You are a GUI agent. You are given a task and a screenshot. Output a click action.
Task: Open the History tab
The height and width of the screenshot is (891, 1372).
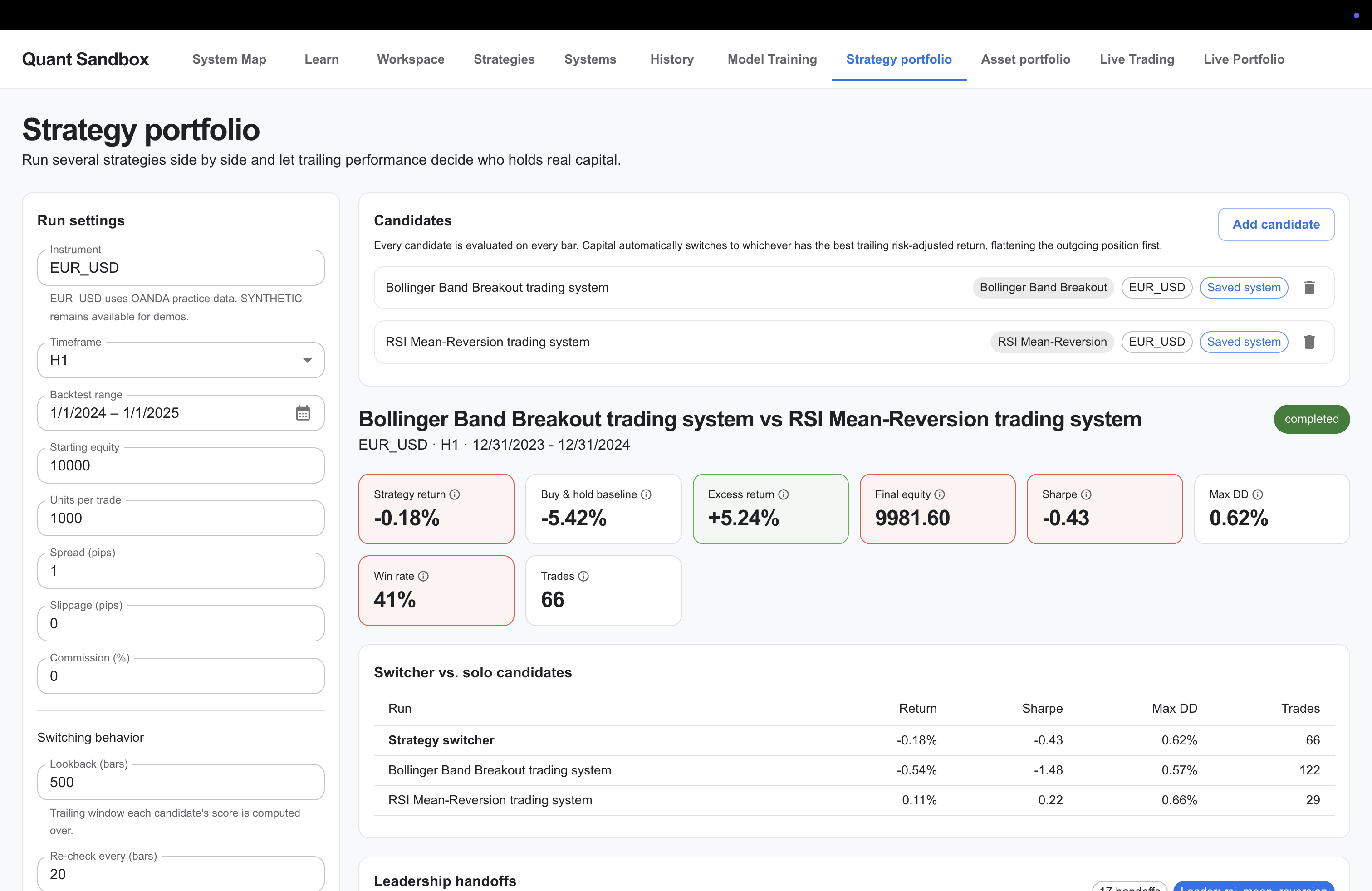pyautogui.click(x=671, y=59)
